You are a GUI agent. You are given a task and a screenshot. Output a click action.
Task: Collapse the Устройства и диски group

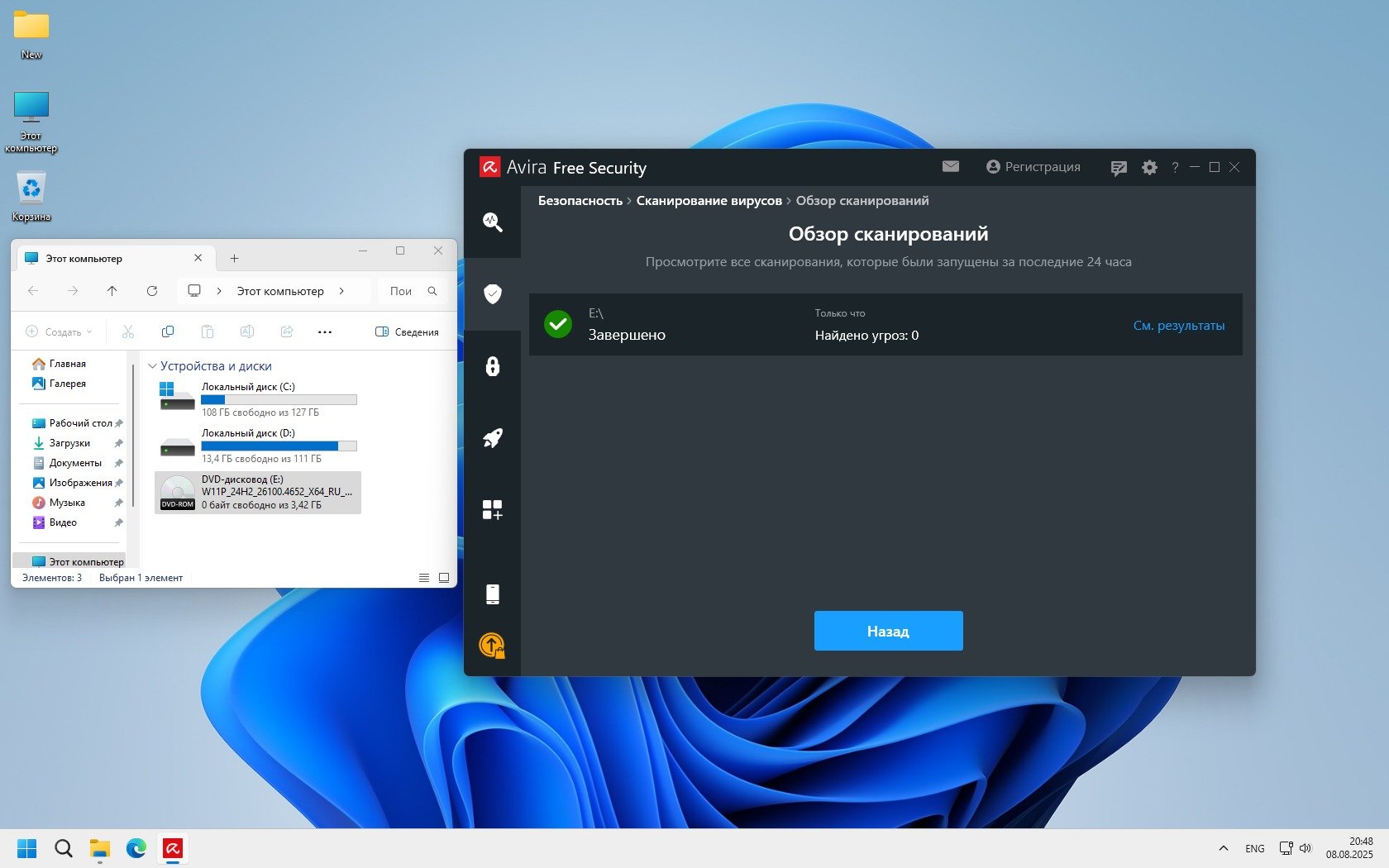coord(152,366)
